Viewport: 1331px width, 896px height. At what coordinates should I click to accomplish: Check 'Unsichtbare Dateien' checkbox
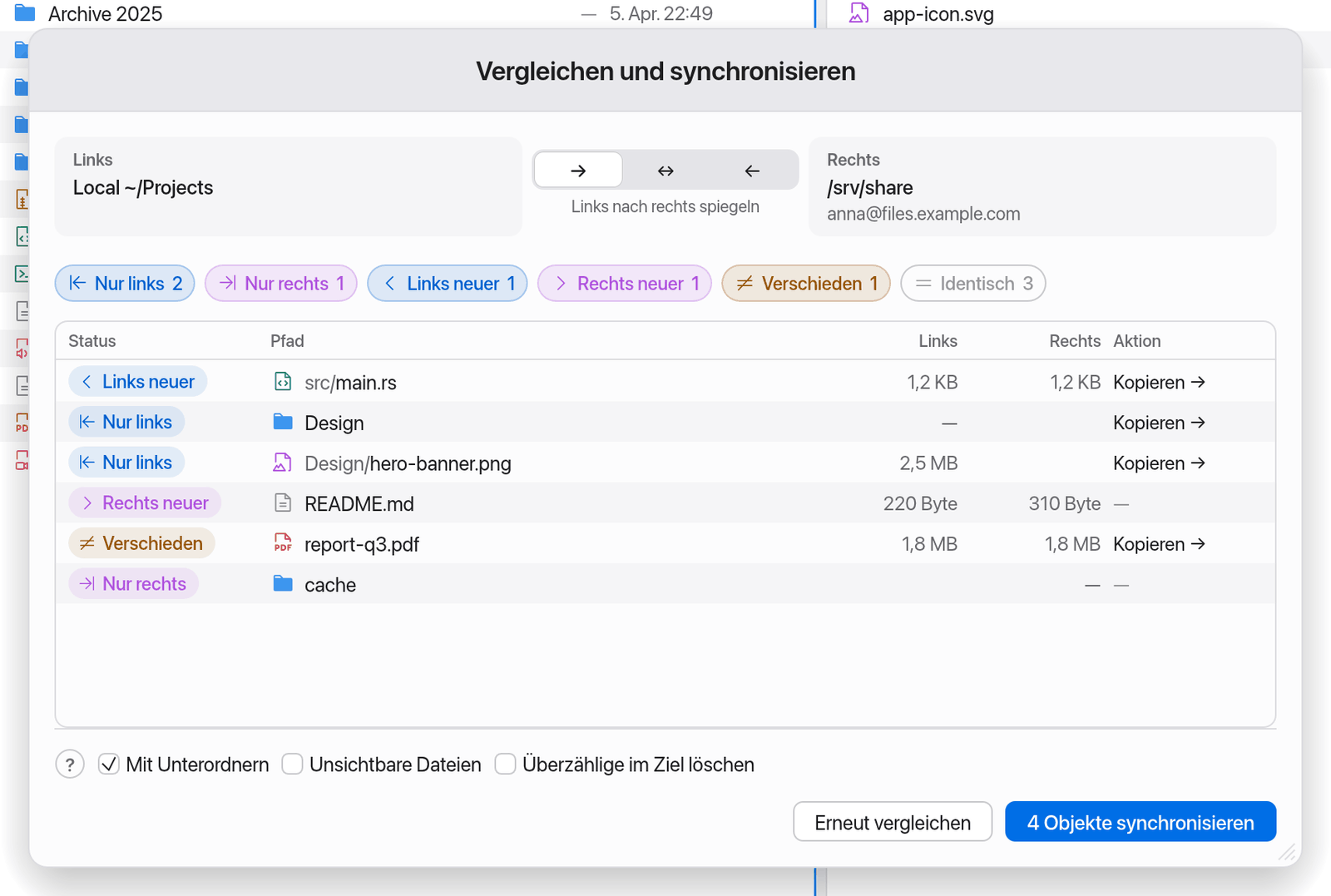292,764
